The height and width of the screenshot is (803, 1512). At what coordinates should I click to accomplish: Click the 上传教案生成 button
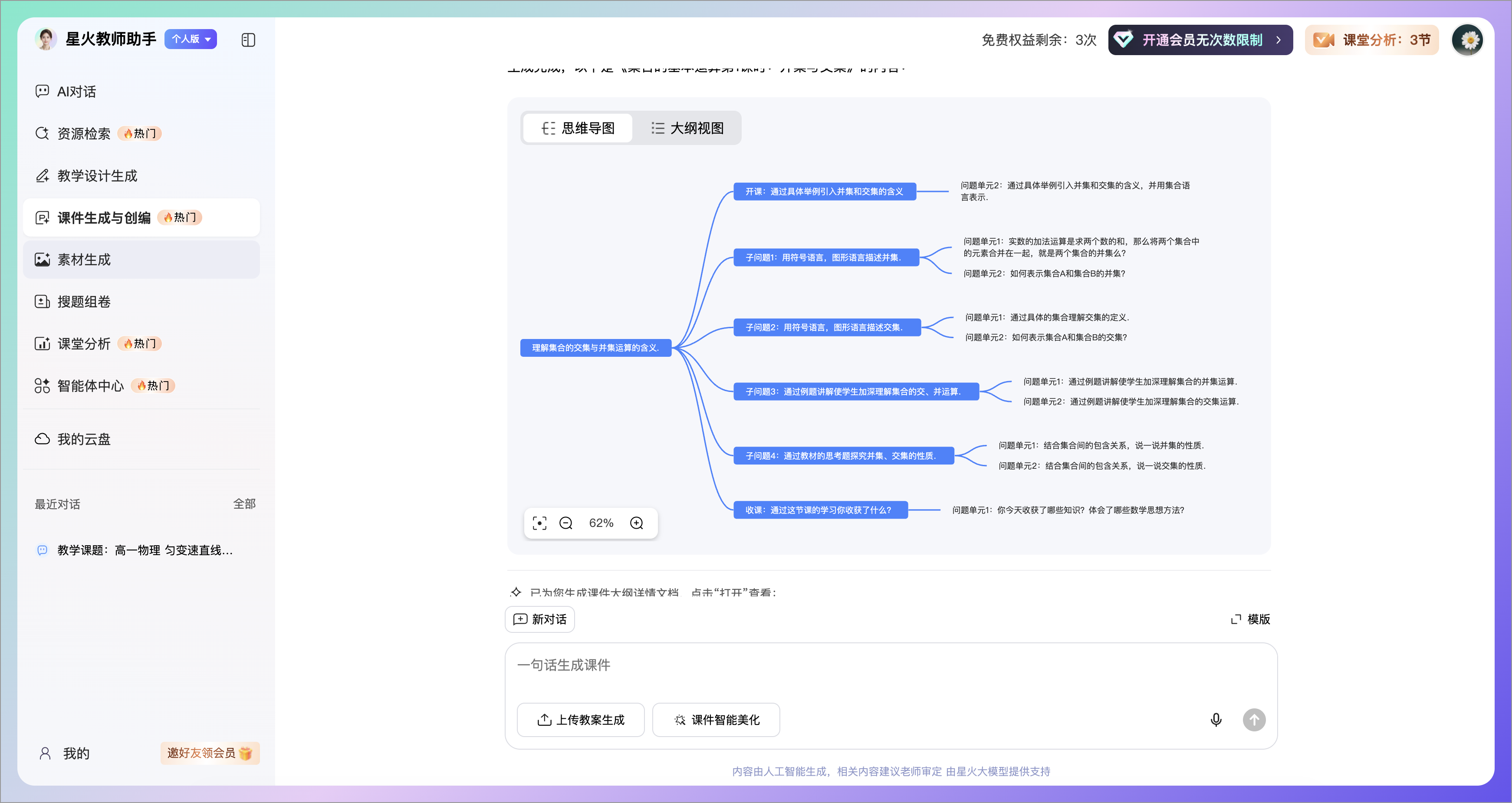coord(581,720)
